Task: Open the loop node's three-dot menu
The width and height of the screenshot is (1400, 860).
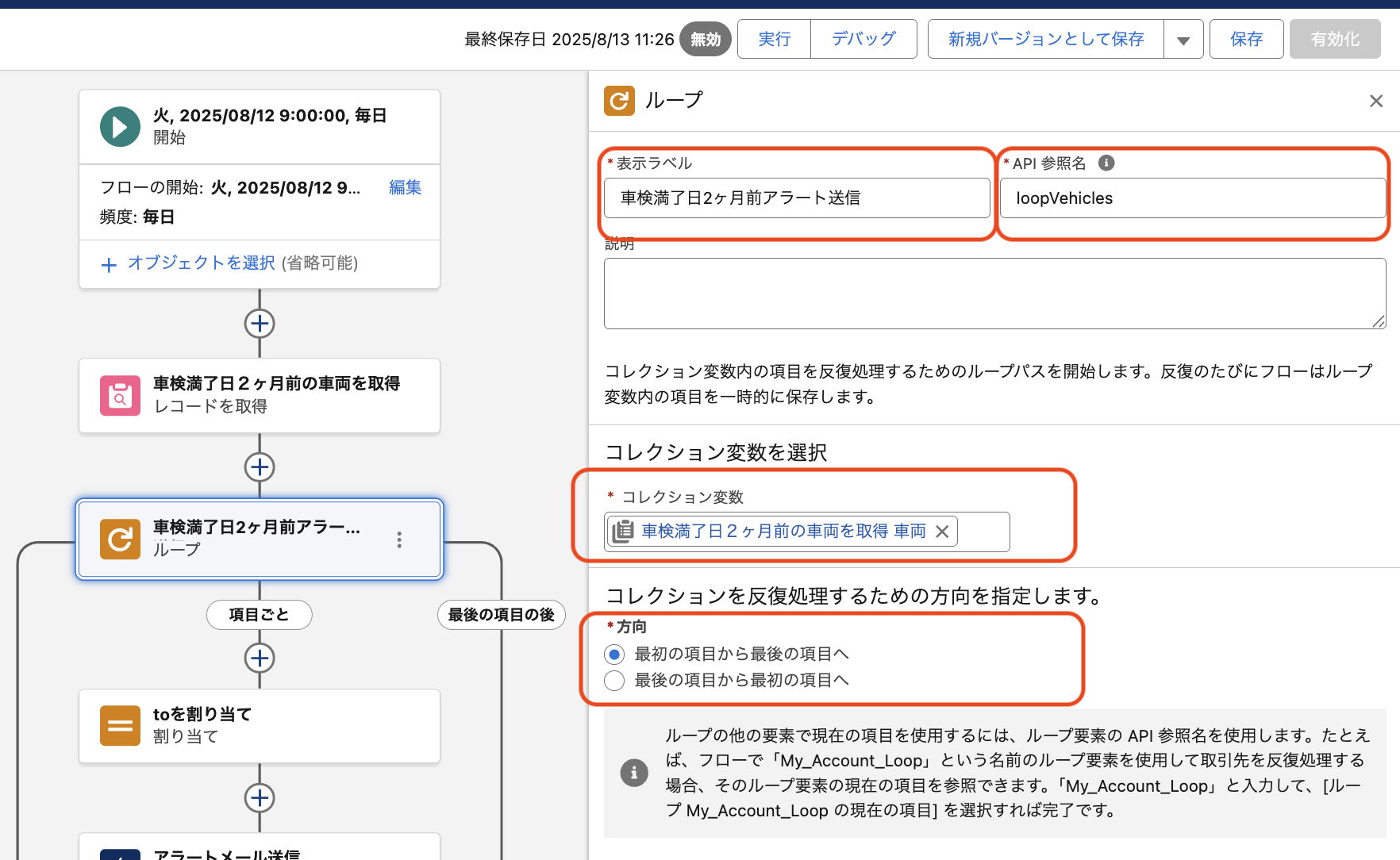Action: pyautogui.click(x=399, y=539)
